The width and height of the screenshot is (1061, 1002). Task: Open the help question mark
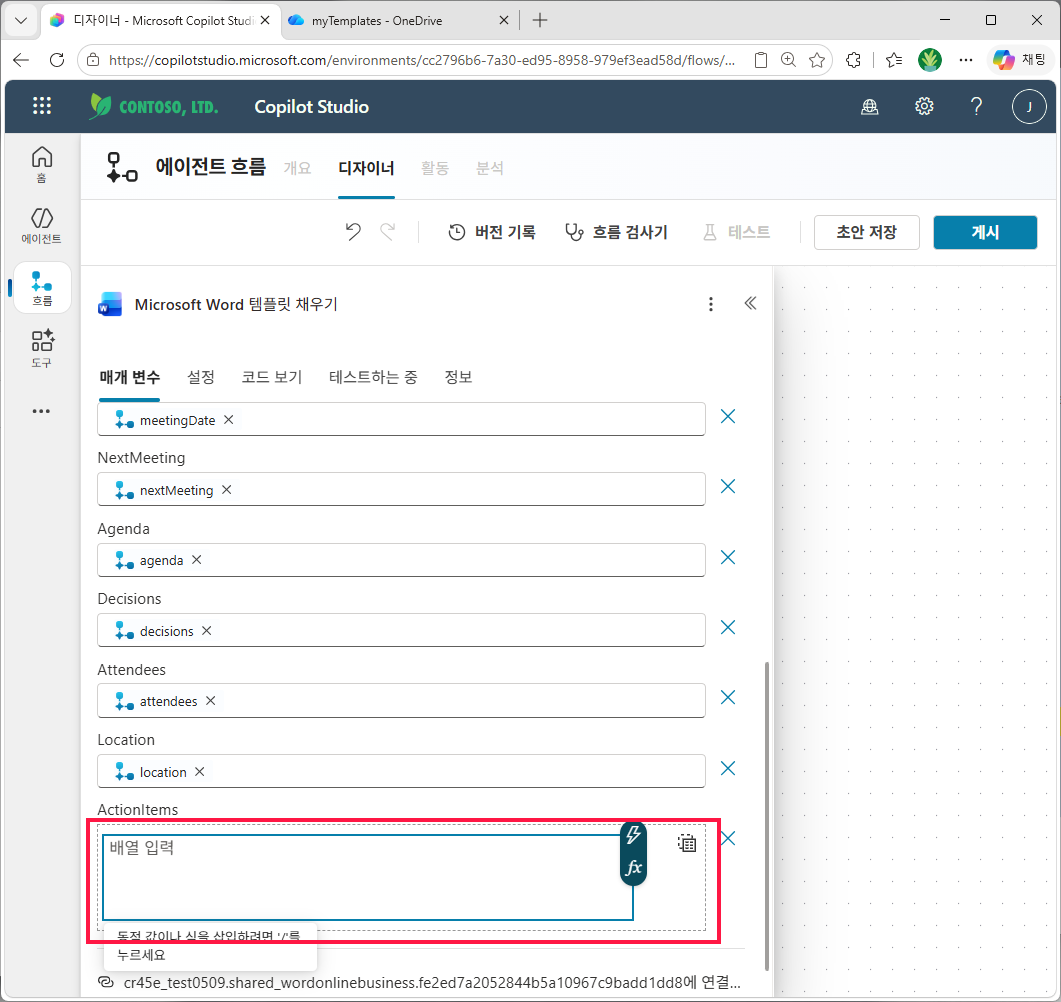click(x=976, y=106)
